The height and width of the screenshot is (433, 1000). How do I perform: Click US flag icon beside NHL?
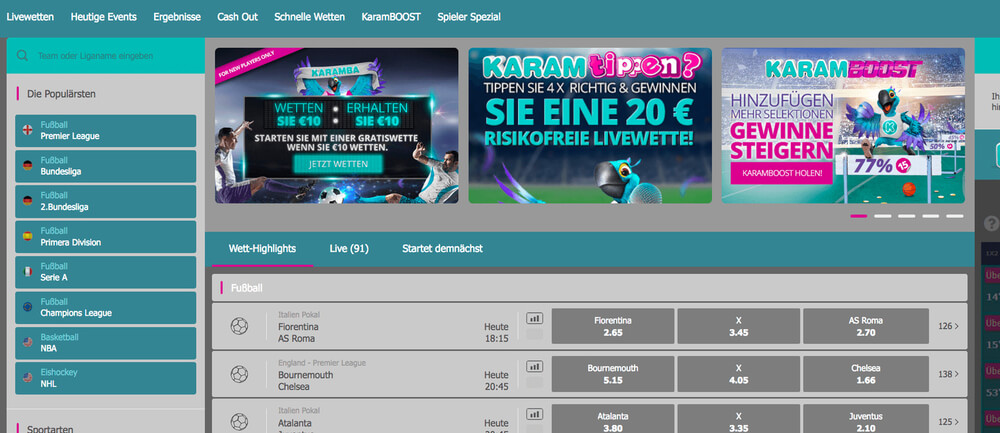point(27,378)
